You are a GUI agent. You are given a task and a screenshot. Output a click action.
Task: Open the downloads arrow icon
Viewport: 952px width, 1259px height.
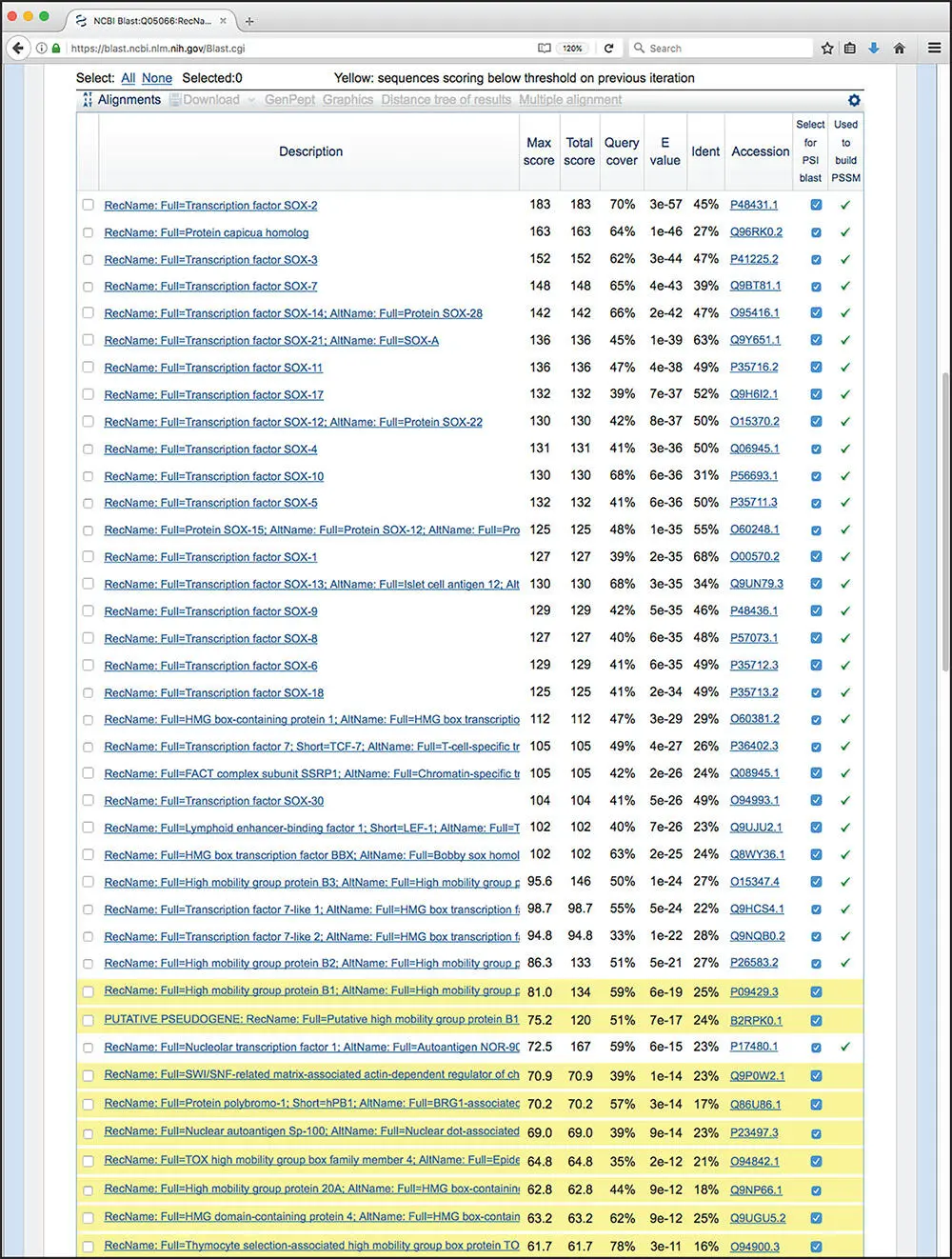tap(874, 48)
